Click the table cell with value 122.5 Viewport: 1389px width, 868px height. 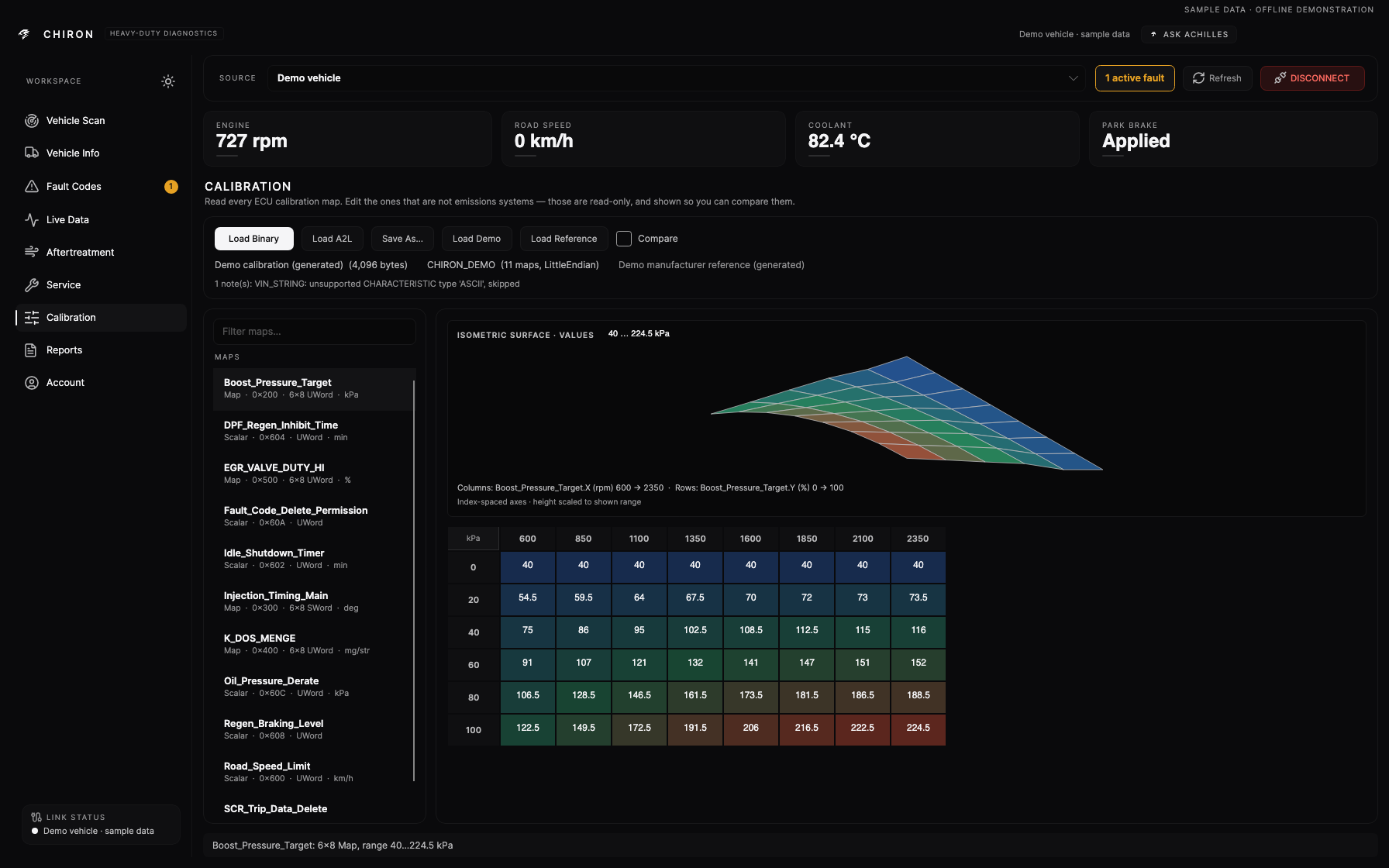pos(528,729)
